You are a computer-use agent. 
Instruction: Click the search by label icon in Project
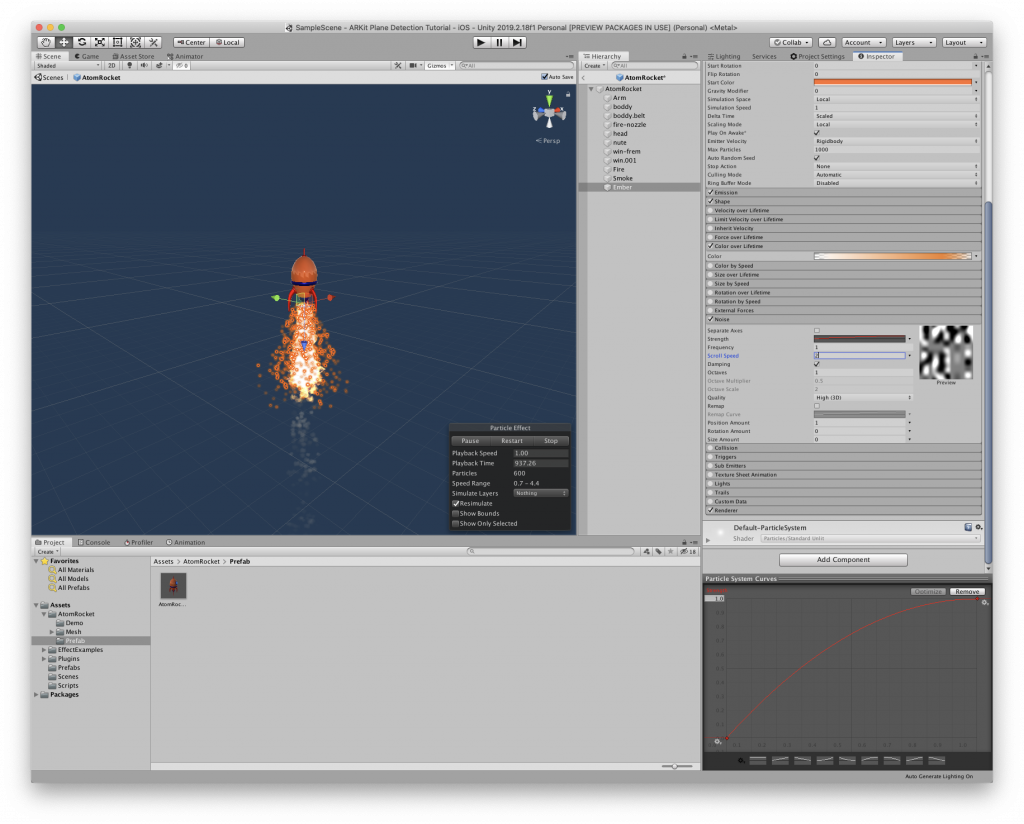click(x=658, y=552)
